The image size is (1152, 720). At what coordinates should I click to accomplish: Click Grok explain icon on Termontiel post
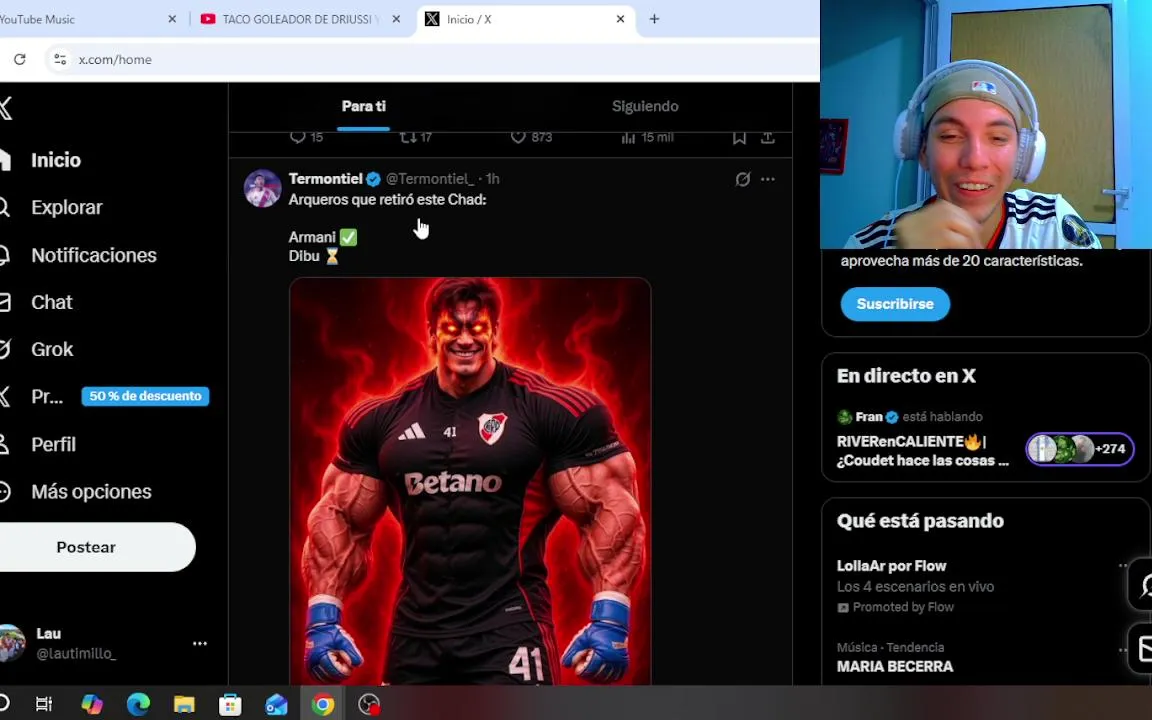pyautogui.click(x=743, y=179)
